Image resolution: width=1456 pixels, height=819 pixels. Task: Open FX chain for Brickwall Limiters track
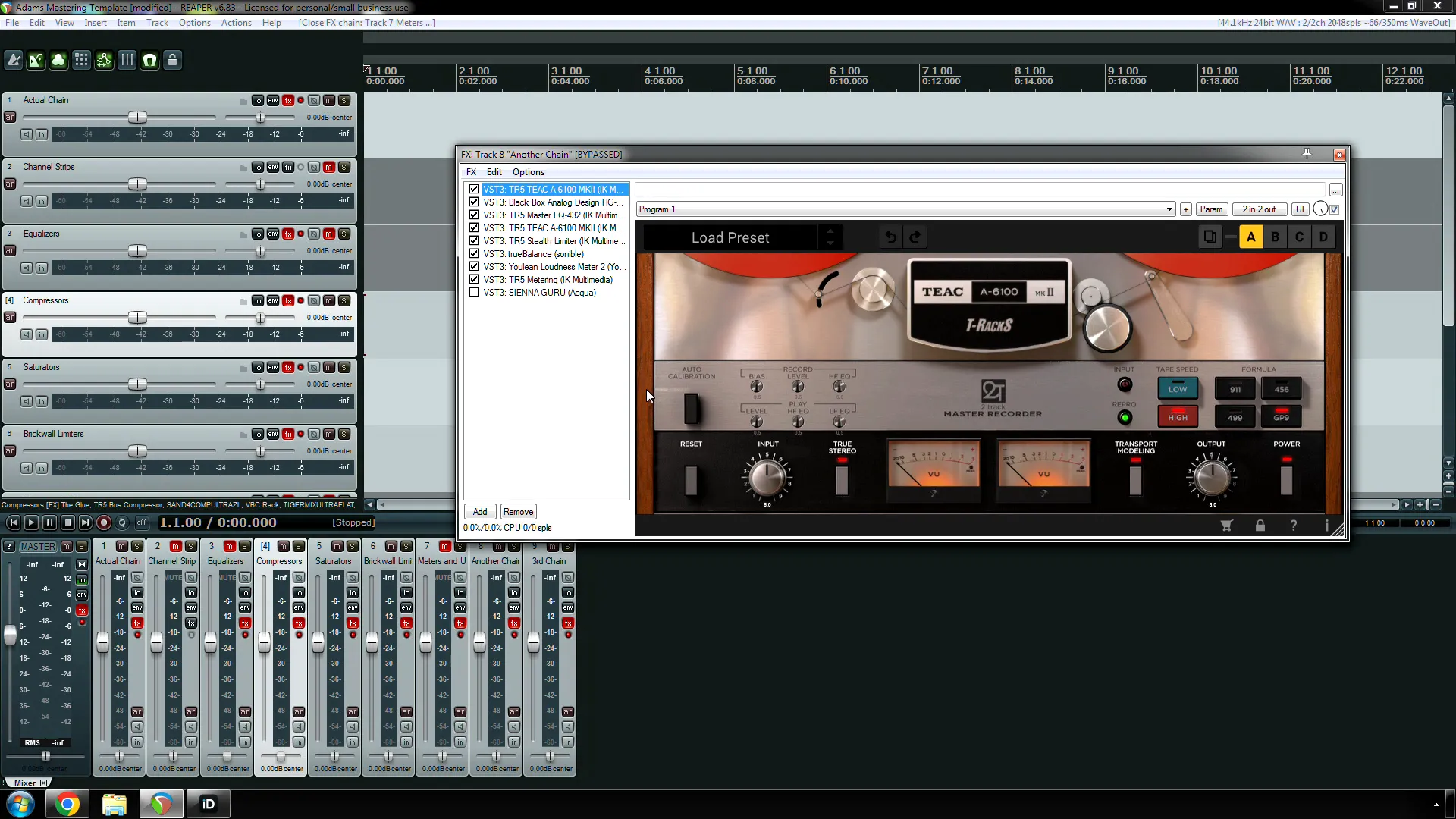288,434
